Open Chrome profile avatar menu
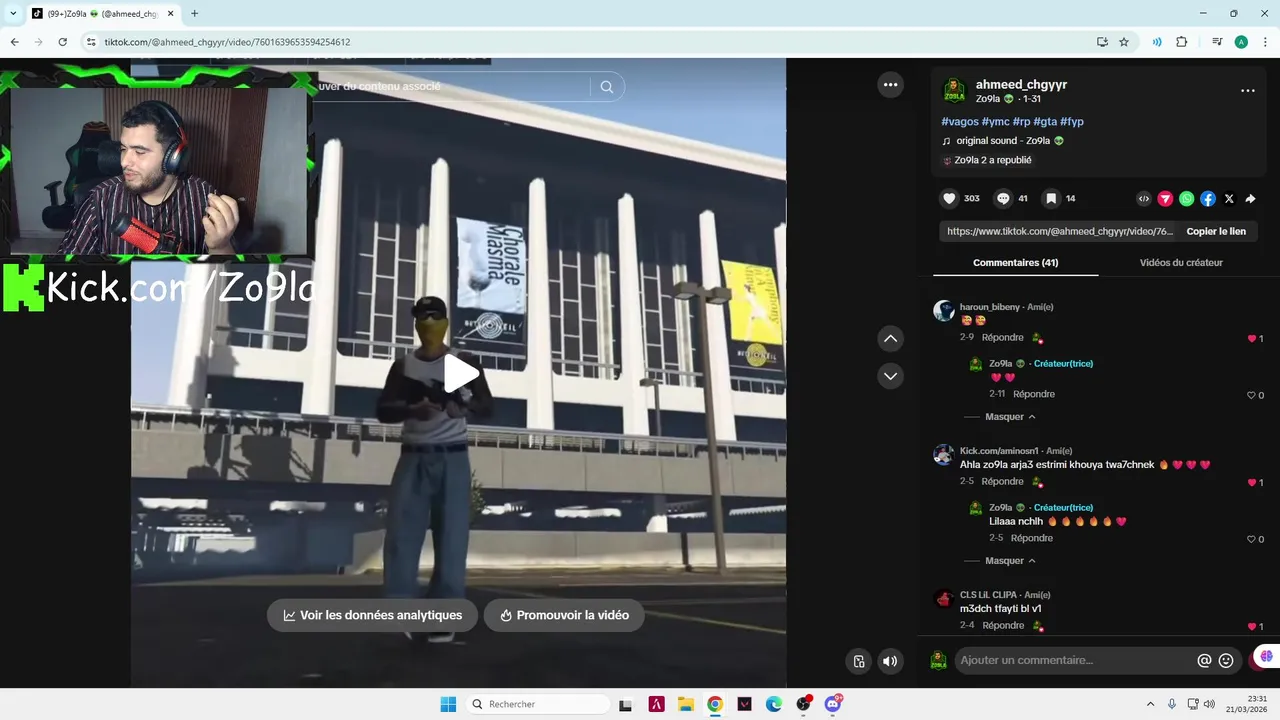Screen dimensions: 1280x720 tap(1241, 42)
